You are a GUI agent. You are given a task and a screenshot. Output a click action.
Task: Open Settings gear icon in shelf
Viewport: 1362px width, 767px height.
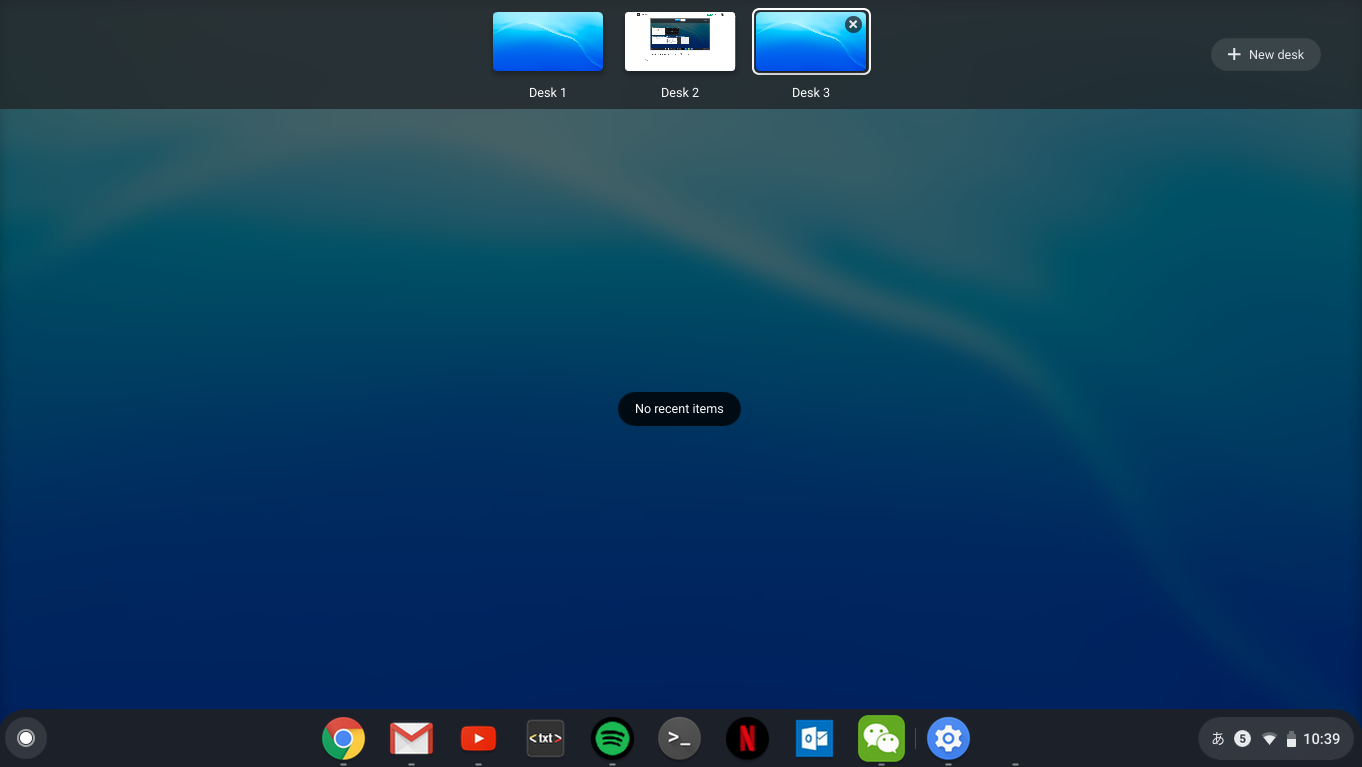coord(948,739)
